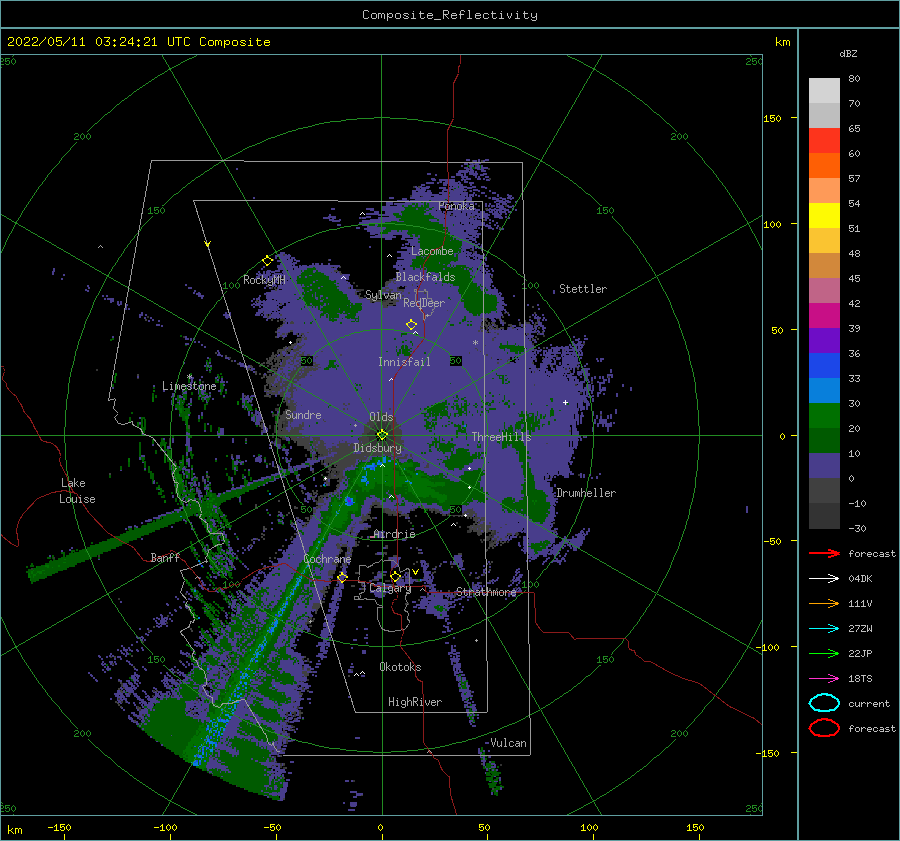Viewport: 900px width, 841px height.
Task: Click the yellow diamond marker near RockyMH
Action: coord(267,261)
